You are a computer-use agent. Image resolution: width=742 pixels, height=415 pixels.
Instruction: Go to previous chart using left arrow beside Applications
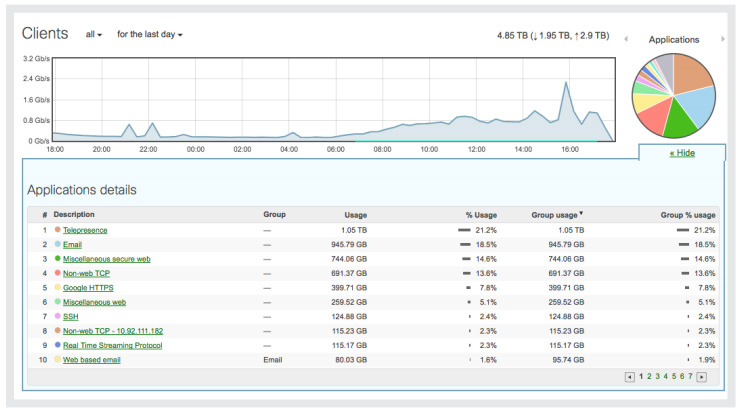pyautogui.click(x=626, y=39)
